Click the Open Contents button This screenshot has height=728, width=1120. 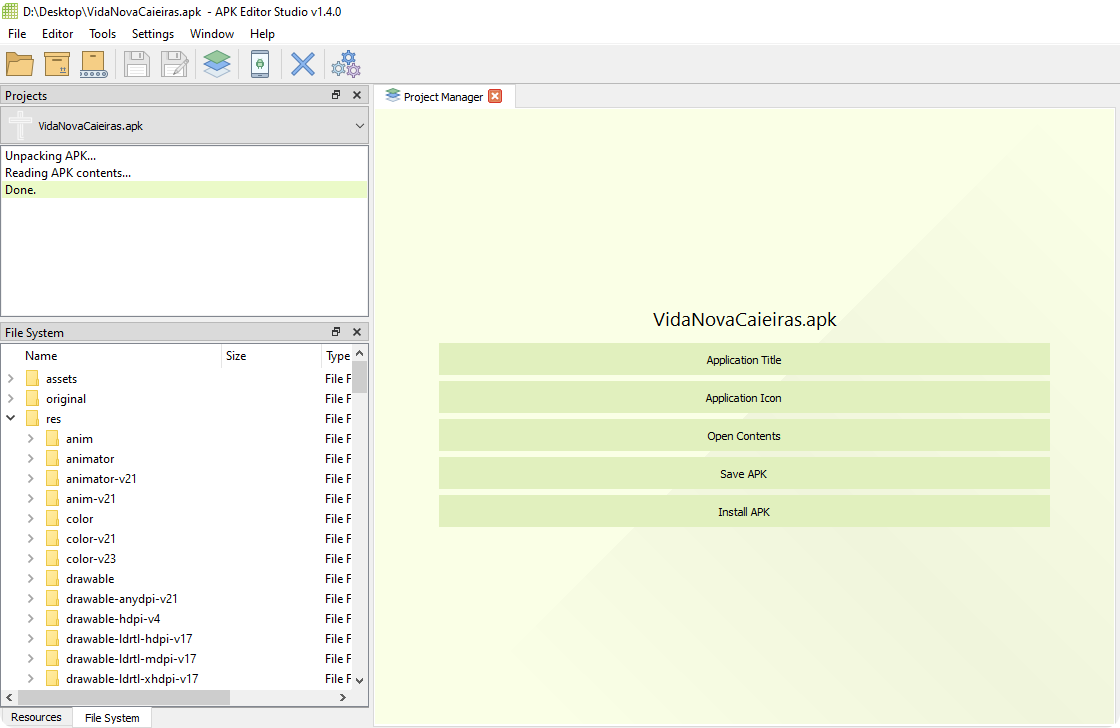pyautogui.click(x=744, y=436)
